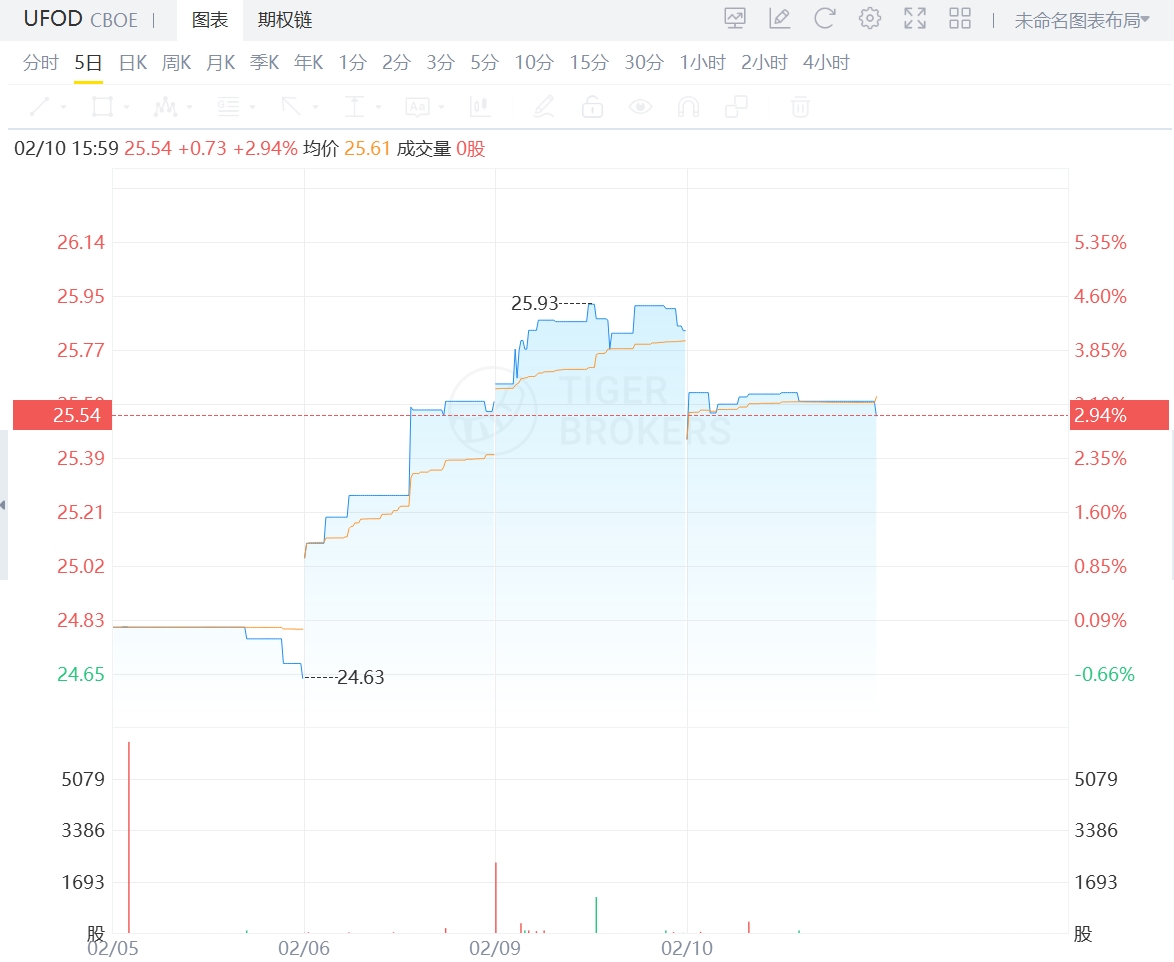This screenshot has height=962, width=1174.
Task: Open the 未命名图表布局 layout dropdown
Action: (x=1082, y=20)
